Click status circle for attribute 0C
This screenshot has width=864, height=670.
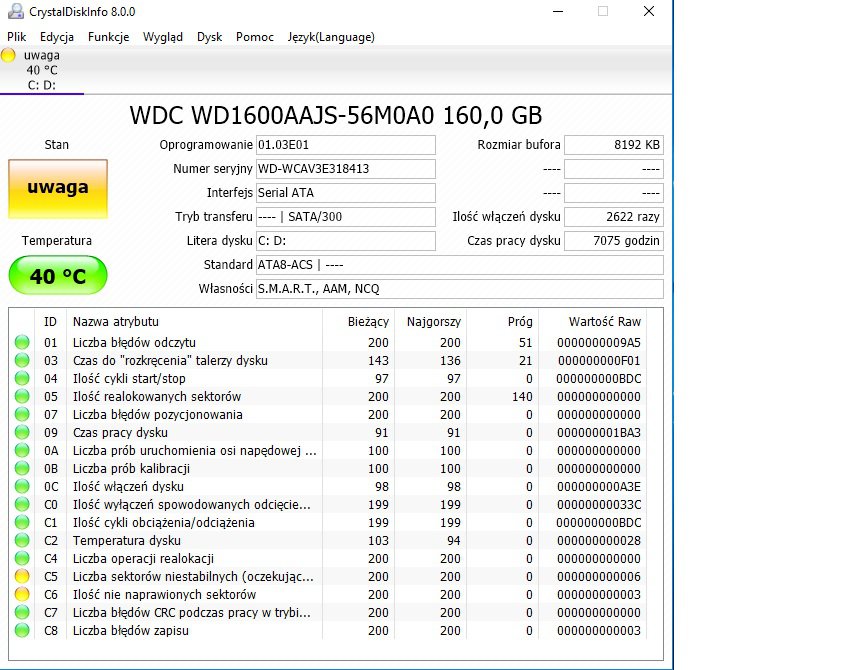click(x=22, y=487)
